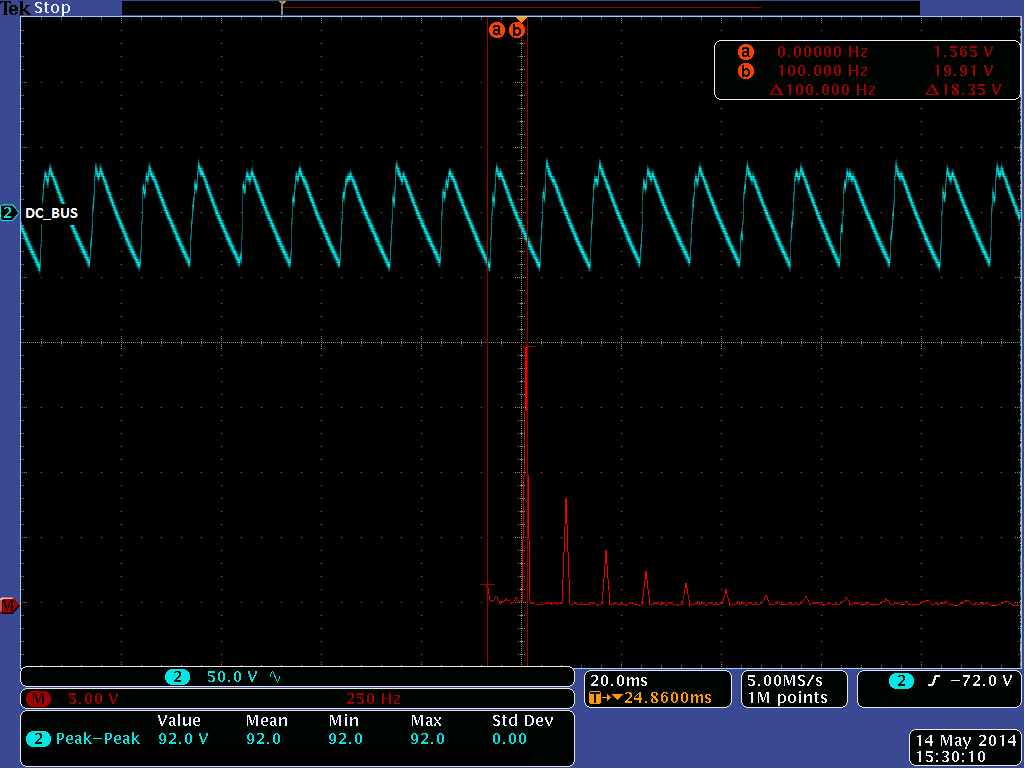Click the orange trigger point marker on overview bar

pos(282,7)
